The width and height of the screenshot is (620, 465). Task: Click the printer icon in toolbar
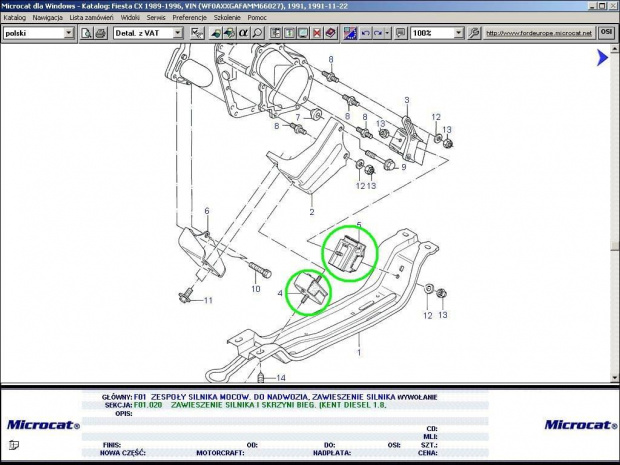[100, 33]
